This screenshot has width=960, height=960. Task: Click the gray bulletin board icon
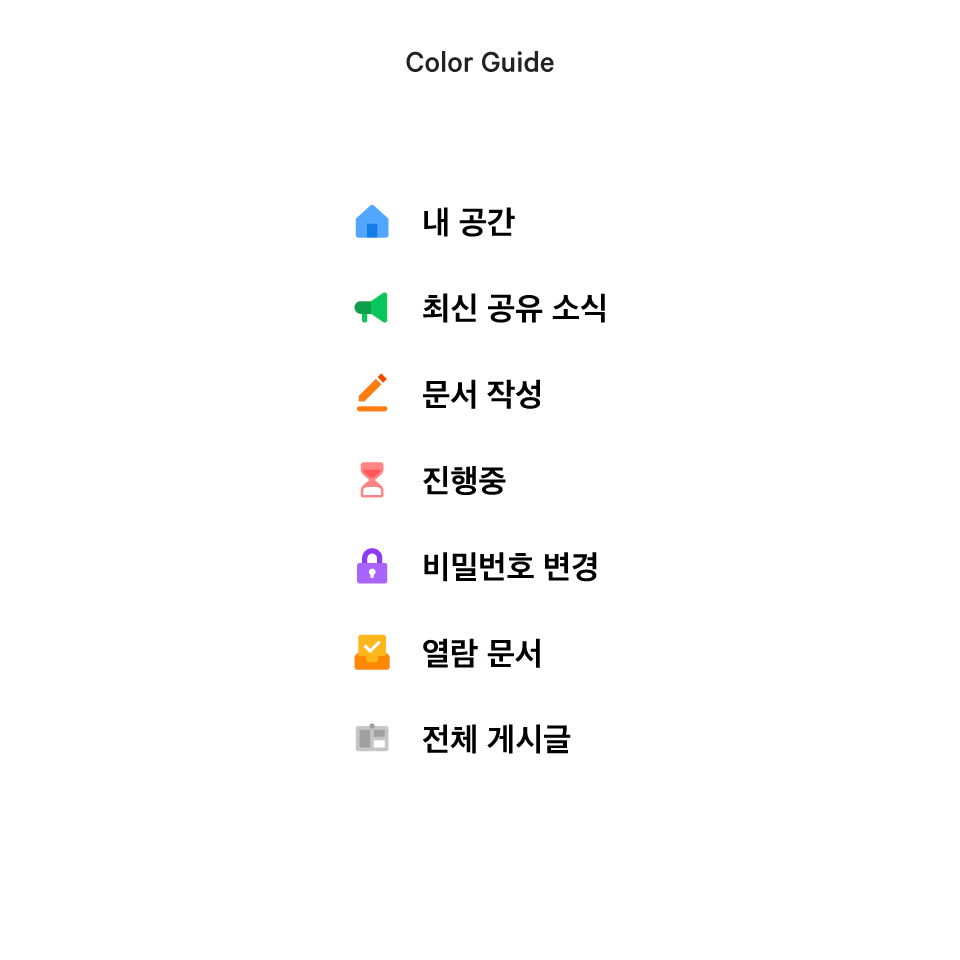point(372,739)
